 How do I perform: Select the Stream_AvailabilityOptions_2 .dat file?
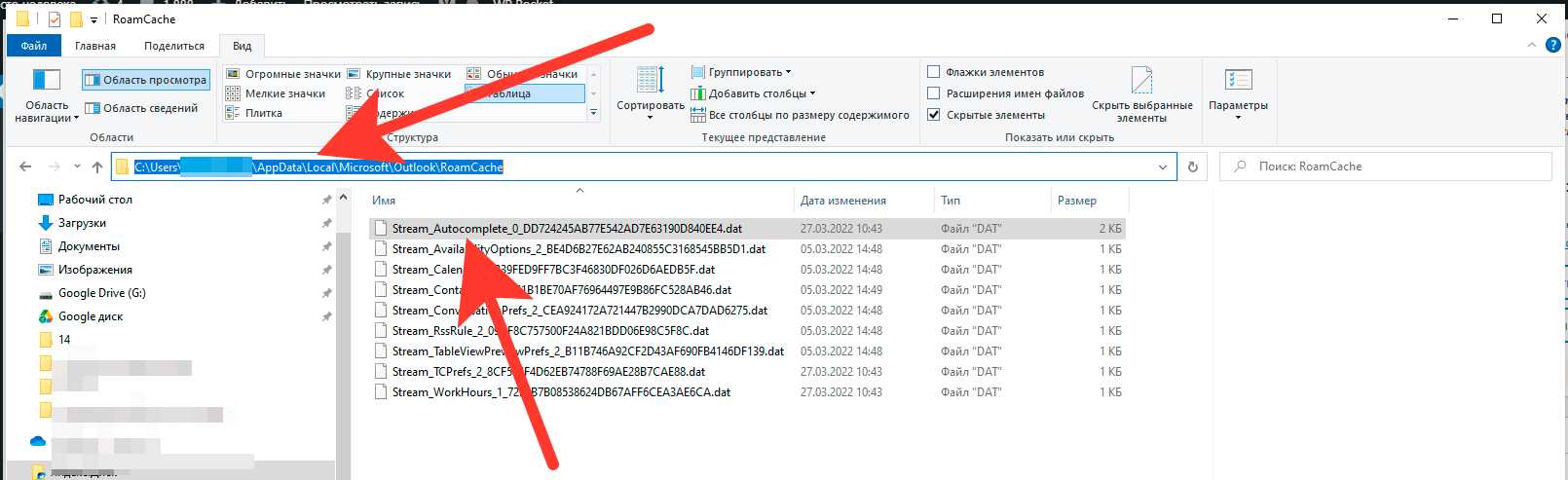click(x=747, y=249)
